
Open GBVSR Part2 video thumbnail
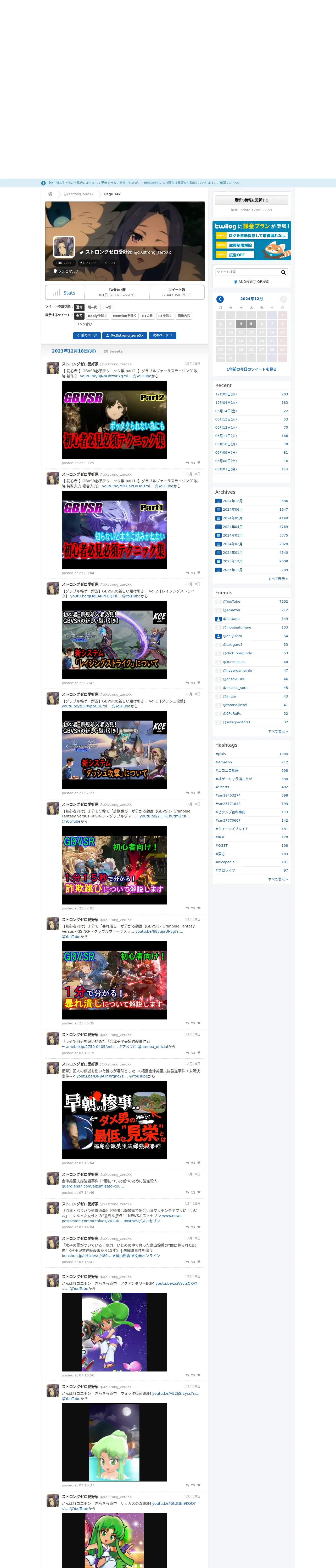114,420
